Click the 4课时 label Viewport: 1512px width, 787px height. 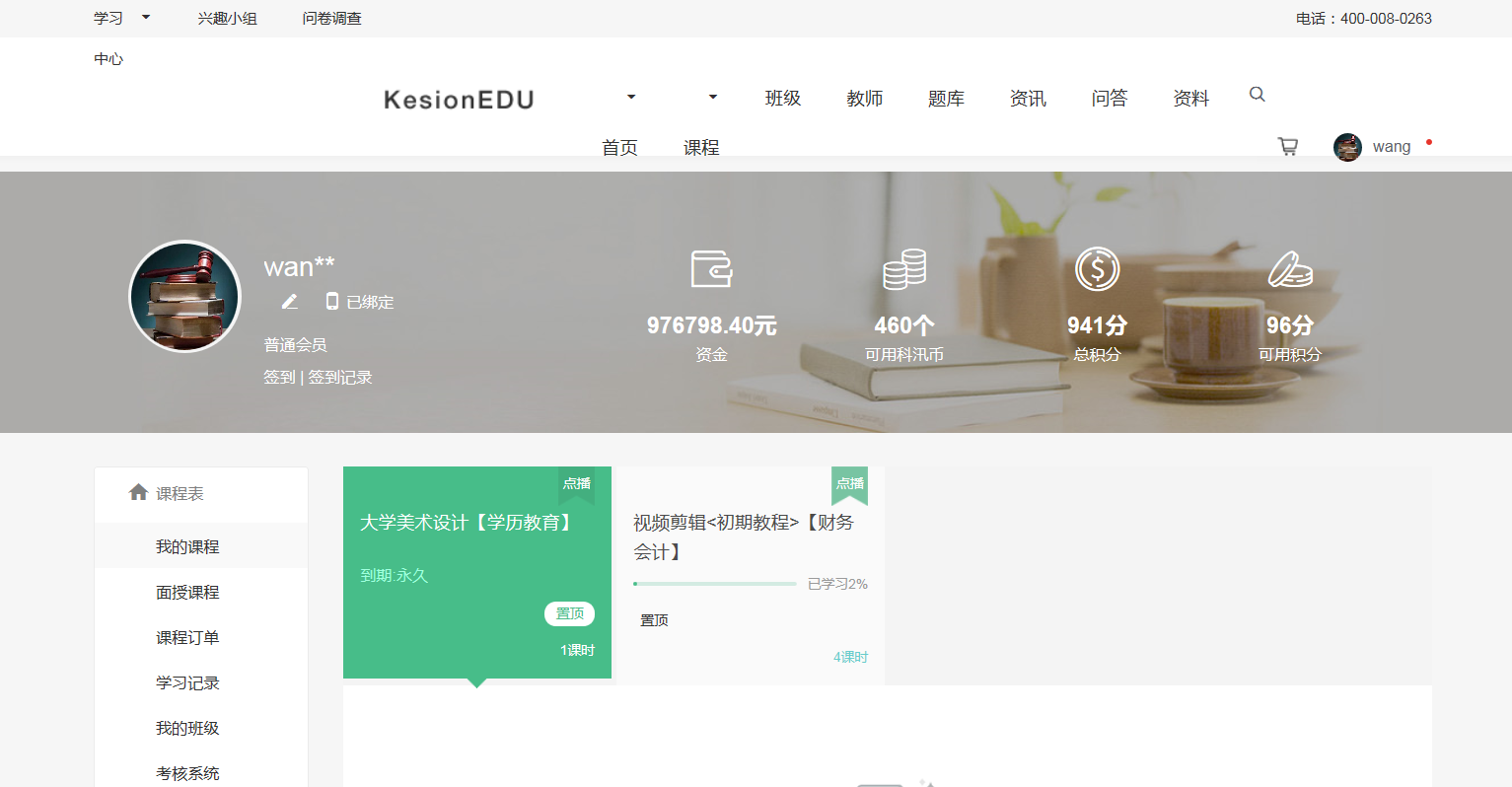tap(850, 657)
